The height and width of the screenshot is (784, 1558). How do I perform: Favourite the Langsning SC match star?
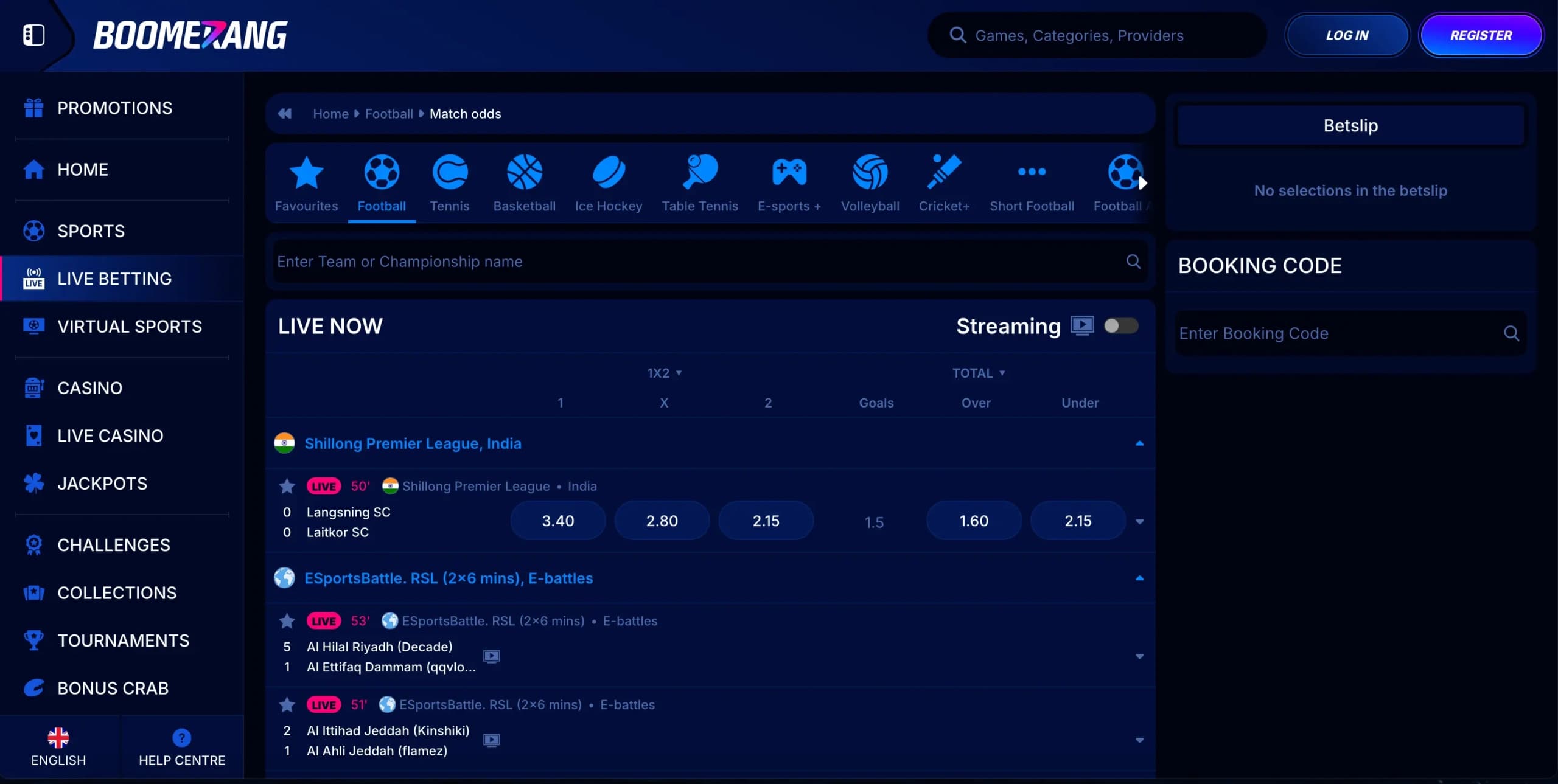(x=286, y=485)
